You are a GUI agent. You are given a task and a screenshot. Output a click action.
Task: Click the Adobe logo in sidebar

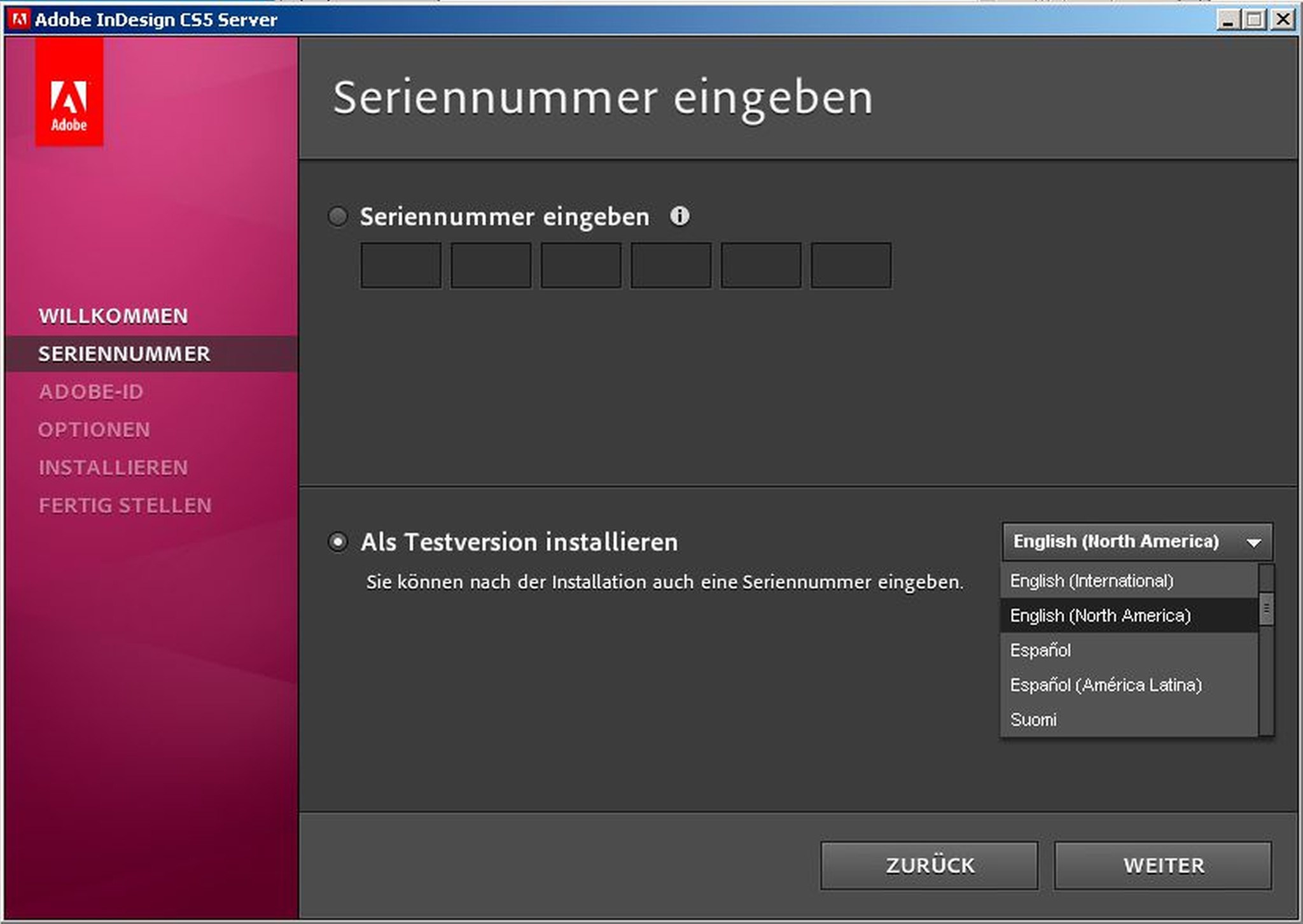[69, 92]
